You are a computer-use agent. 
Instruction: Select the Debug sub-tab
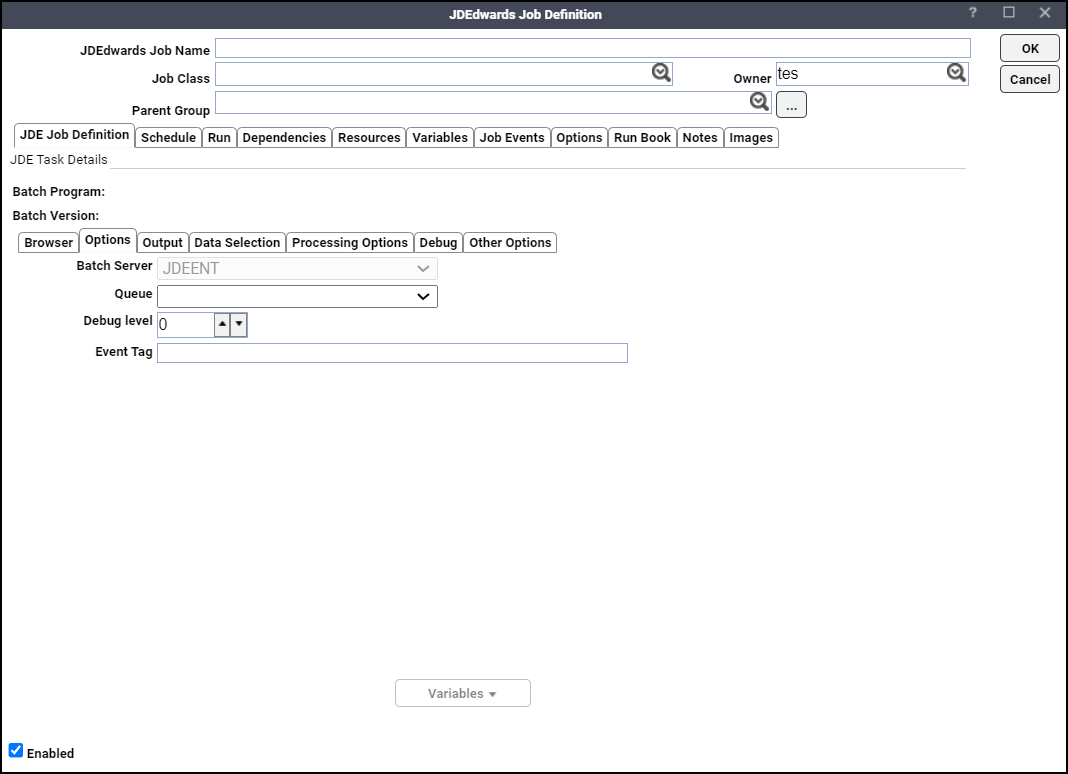tap(438, 243)
